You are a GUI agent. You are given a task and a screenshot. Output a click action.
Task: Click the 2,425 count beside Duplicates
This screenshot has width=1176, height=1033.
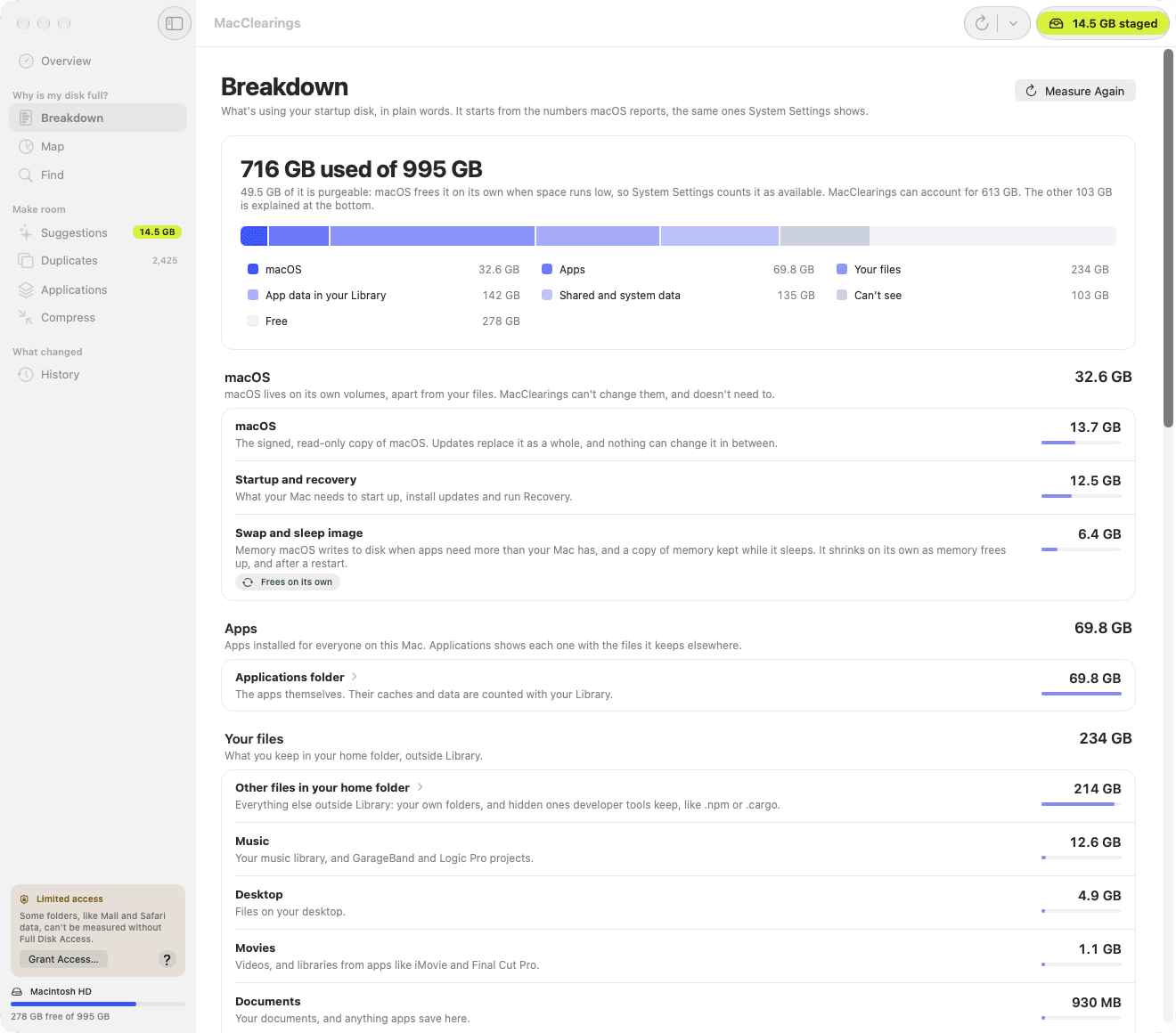[165, 261]
